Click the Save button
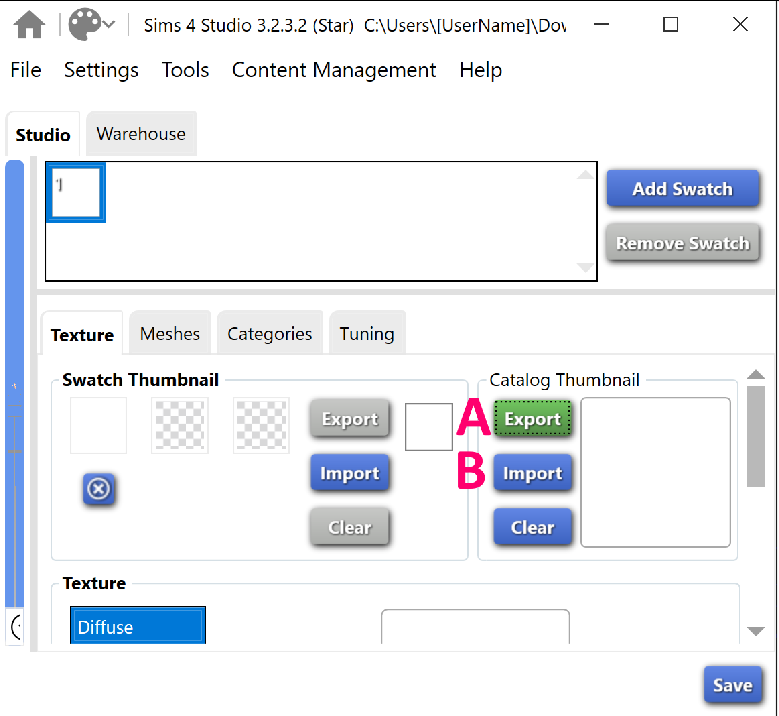 pos(733,685)
